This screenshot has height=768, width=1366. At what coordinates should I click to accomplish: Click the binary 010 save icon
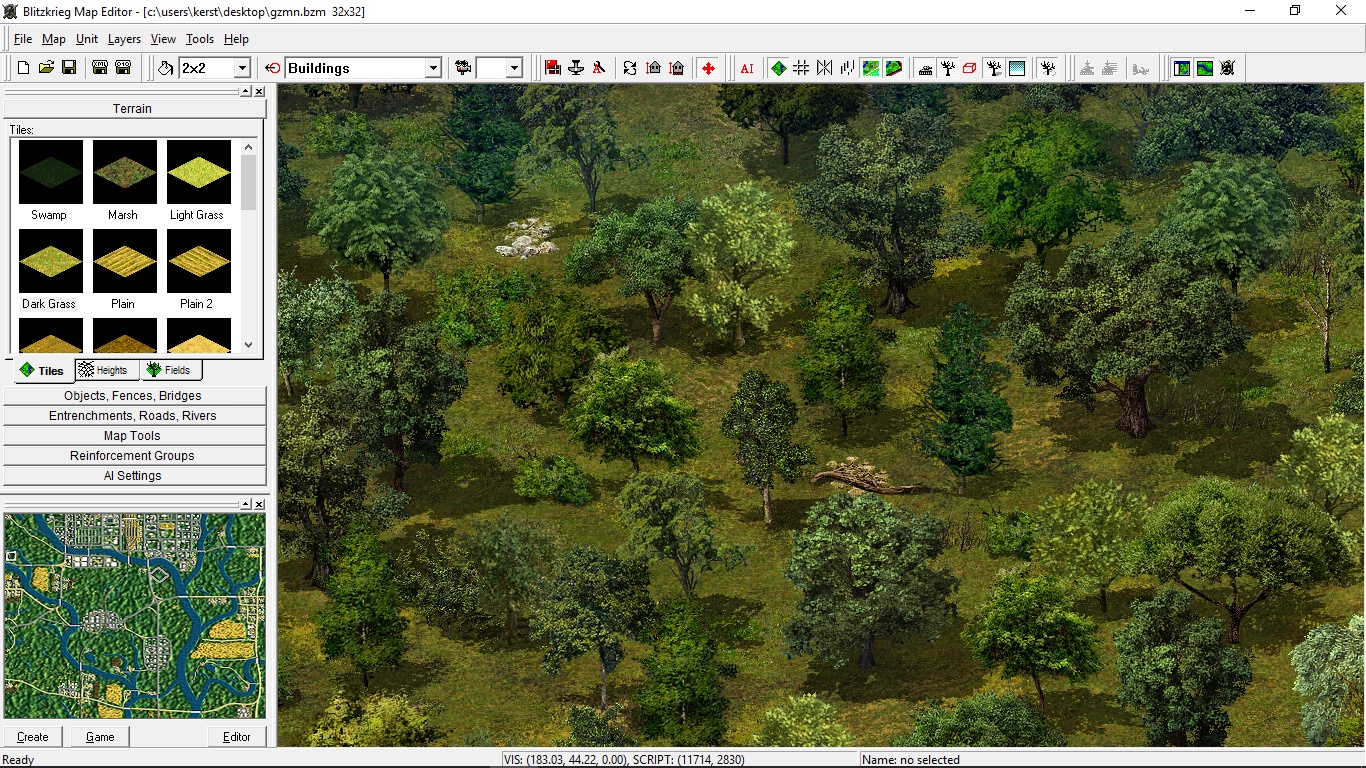[123, 68]
